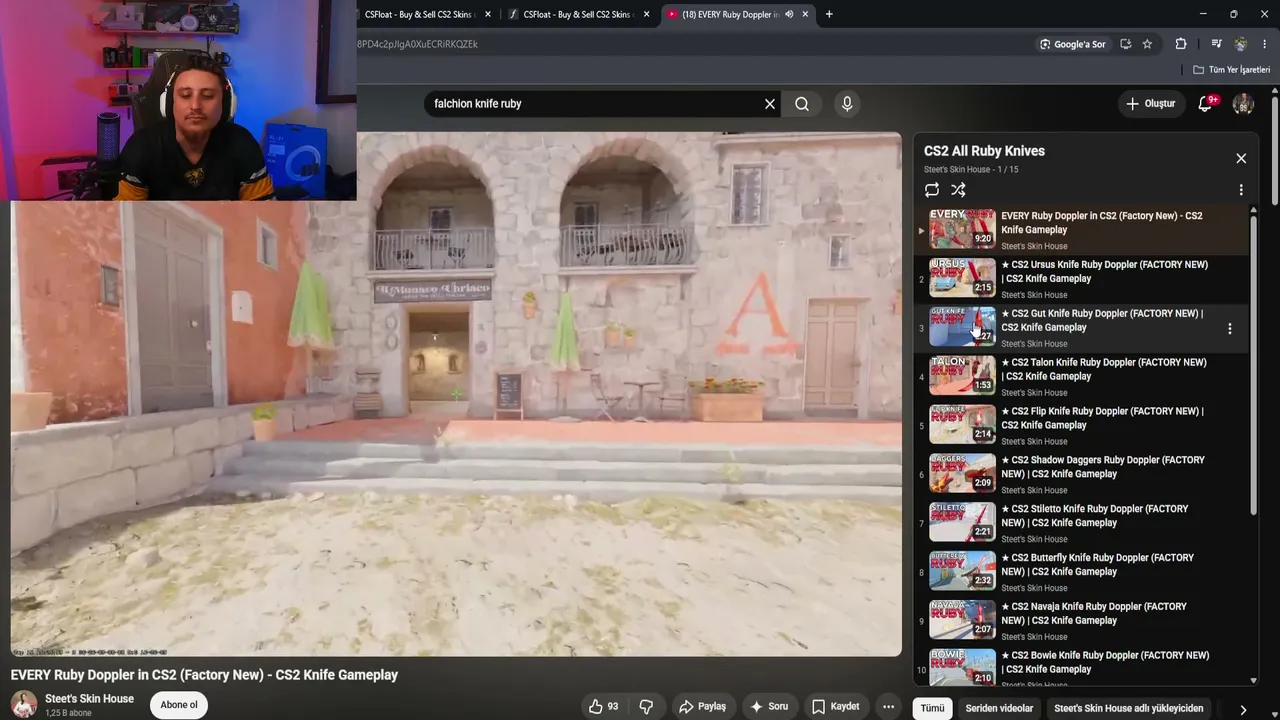Open the playlist header options menu
The width and height of the screenshot is (1280, 720).
pos(1241,190)
